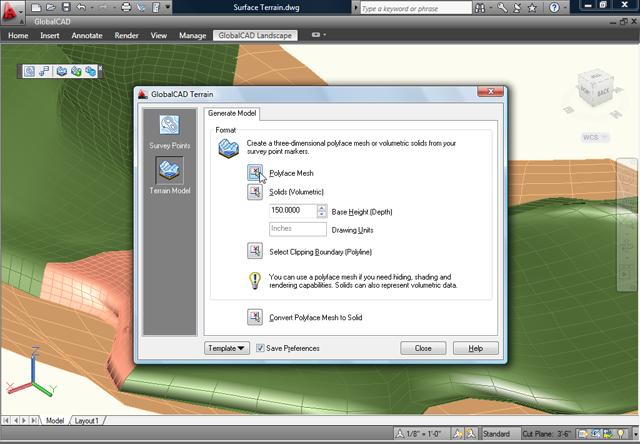Click the AutoCAD application menu logo

click(14, 11)
